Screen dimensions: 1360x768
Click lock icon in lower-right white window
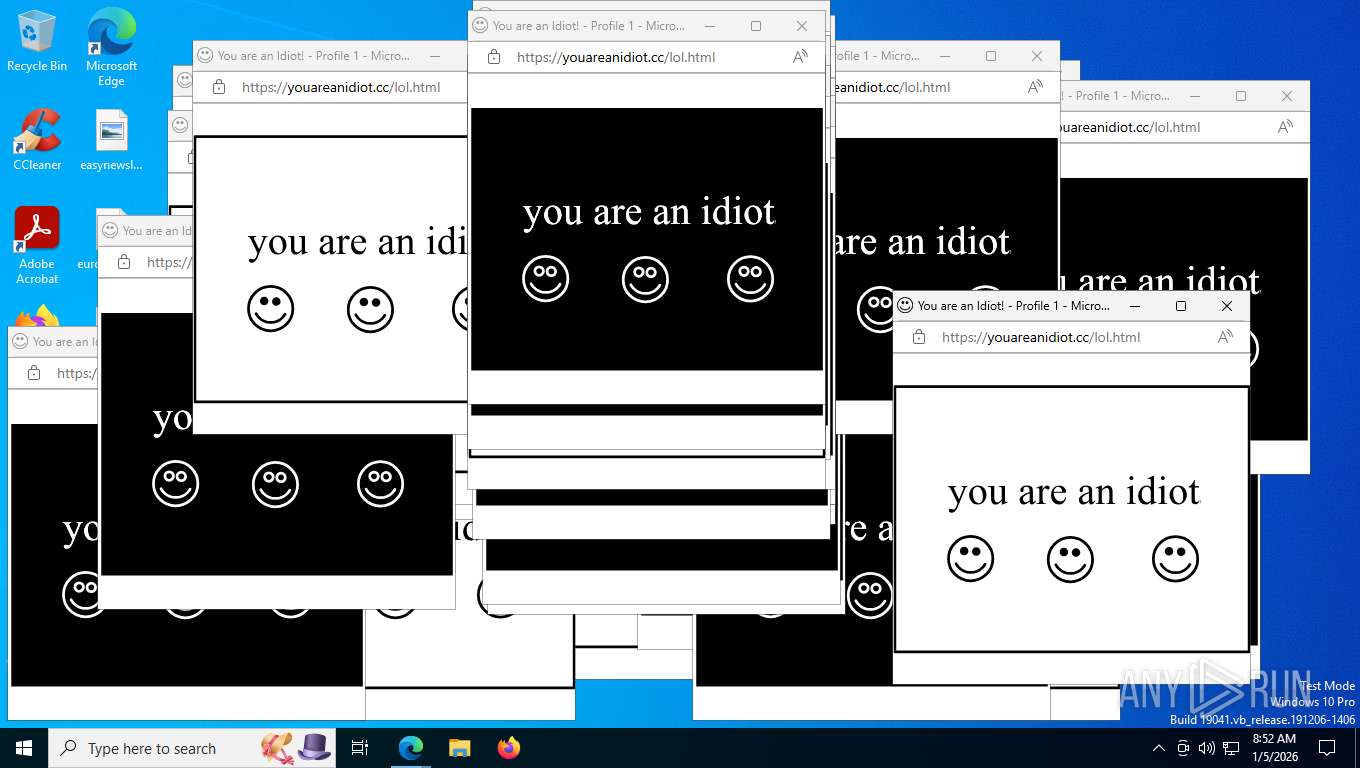click(918, 337)
